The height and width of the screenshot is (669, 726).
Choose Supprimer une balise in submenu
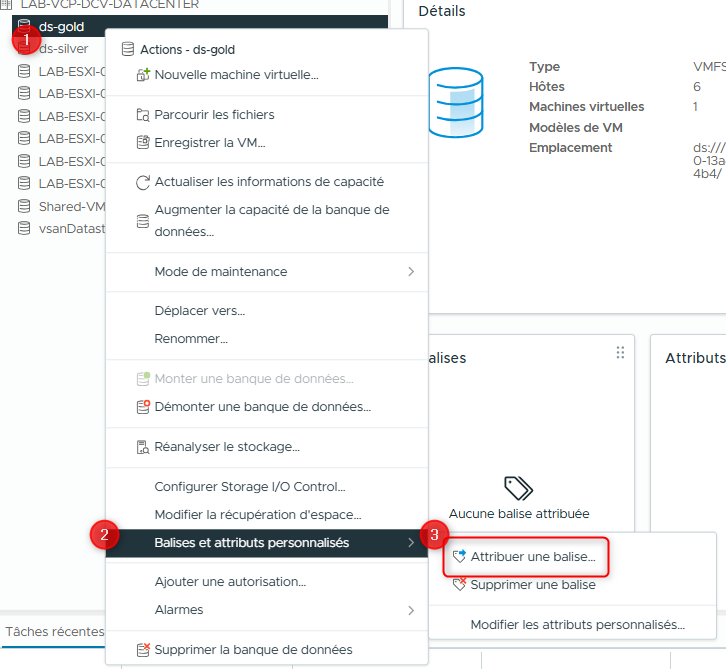pos(533,585)
